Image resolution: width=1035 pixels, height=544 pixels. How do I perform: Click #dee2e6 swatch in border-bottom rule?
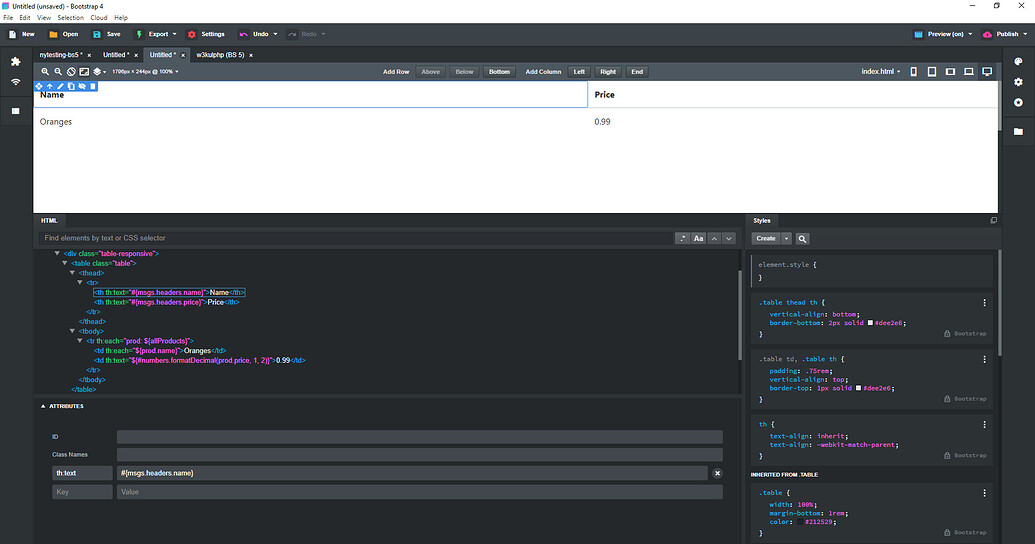point(870,323)
